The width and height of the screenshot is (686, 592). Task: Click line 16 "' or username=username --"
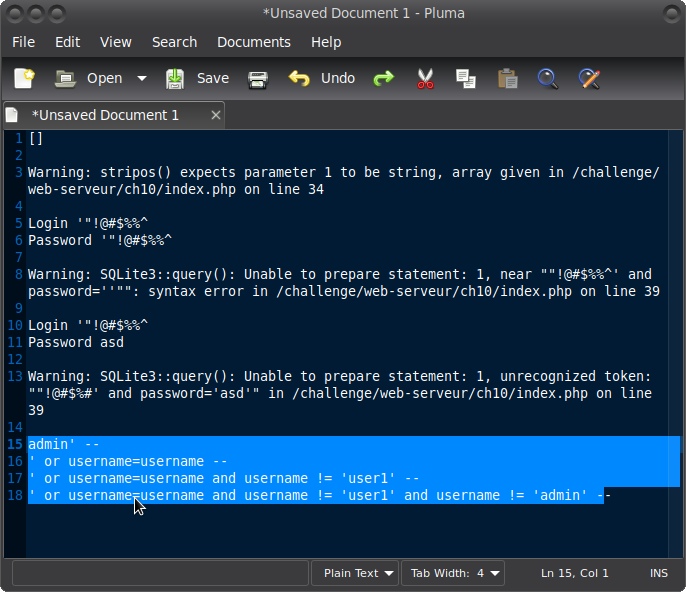127,462
